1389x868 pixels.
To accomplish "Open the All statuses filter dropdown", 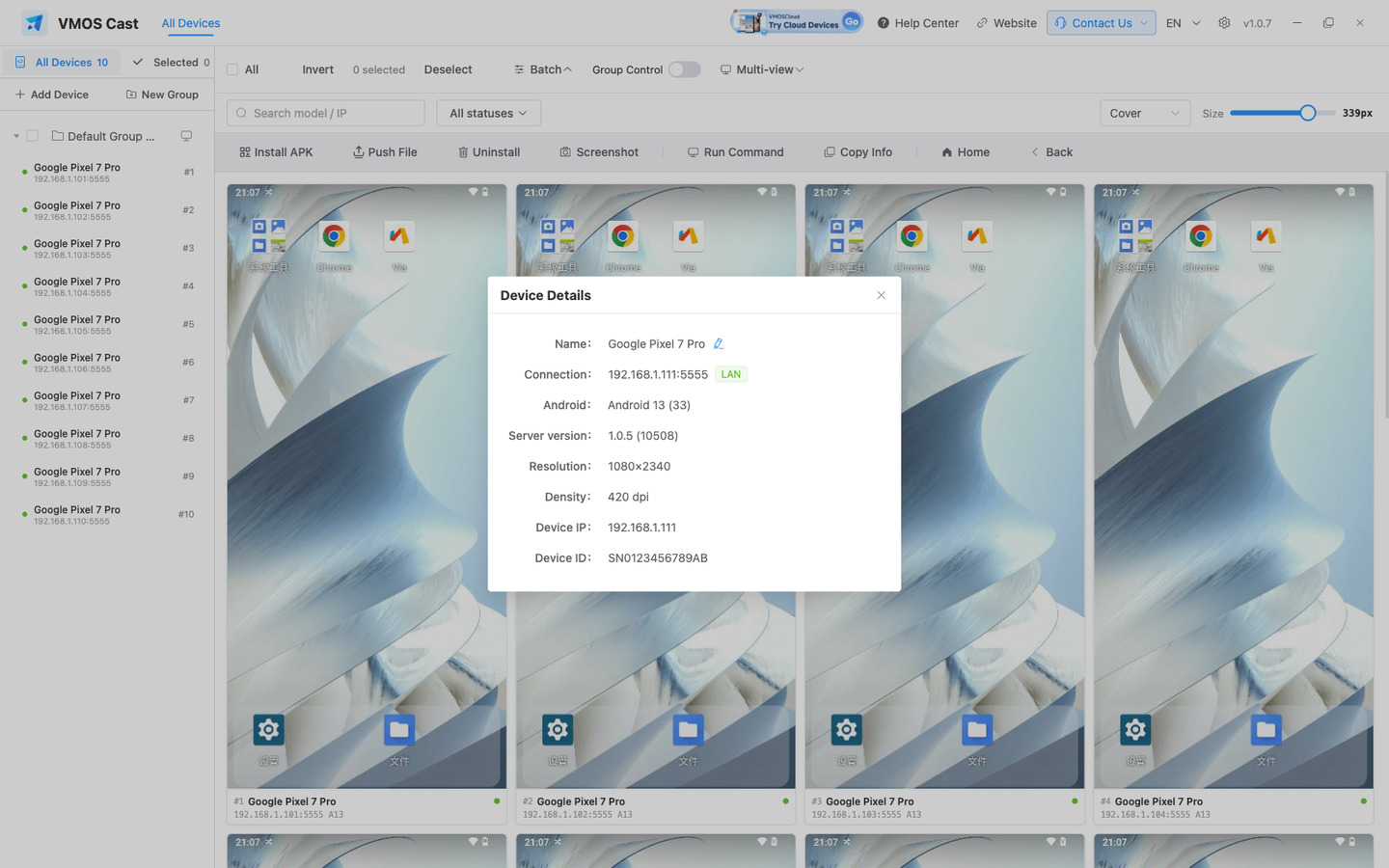I will [489, 113].
